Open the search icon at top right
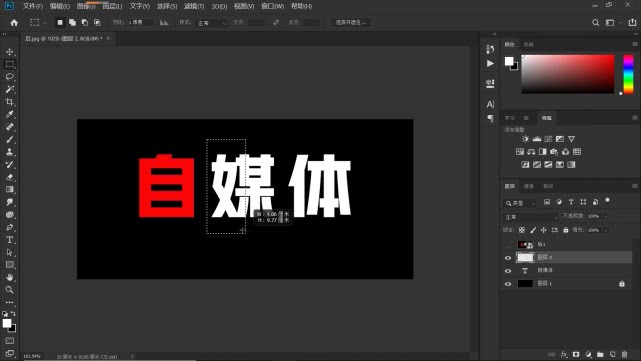641x361 pixels. [596, 22]
